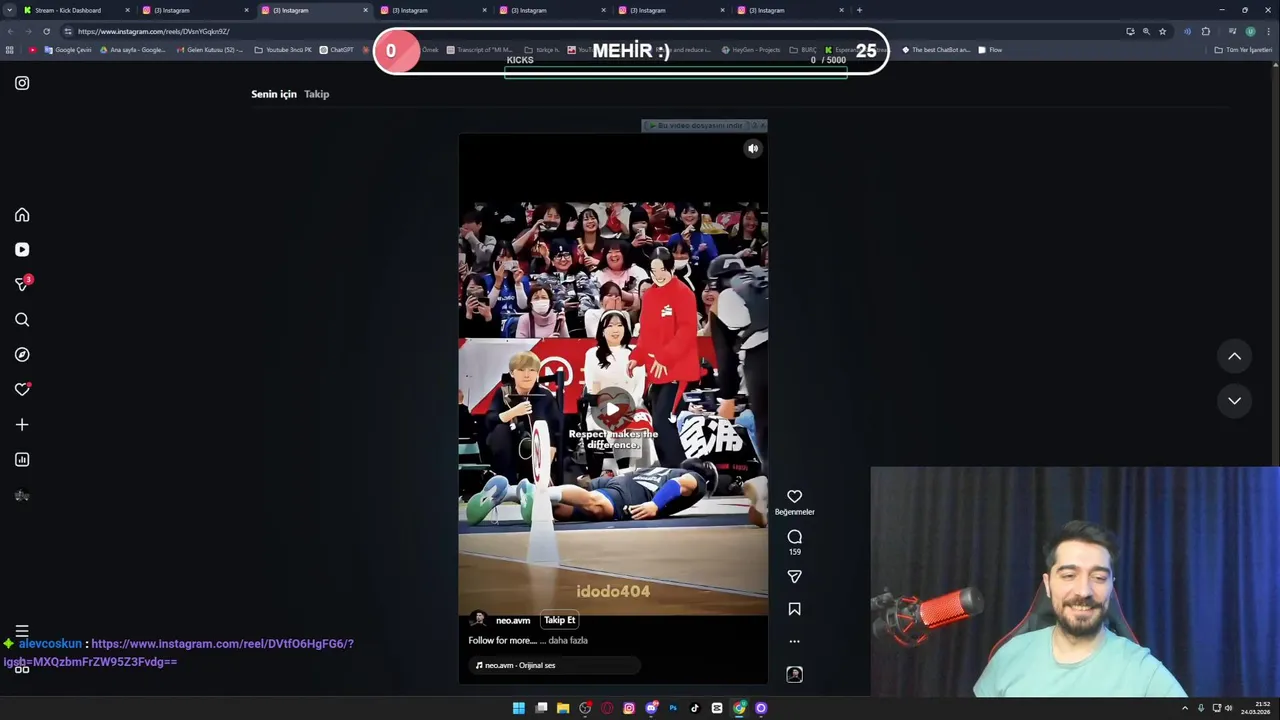
Task: Switch to Senin için tab
Action: [274, 94]
